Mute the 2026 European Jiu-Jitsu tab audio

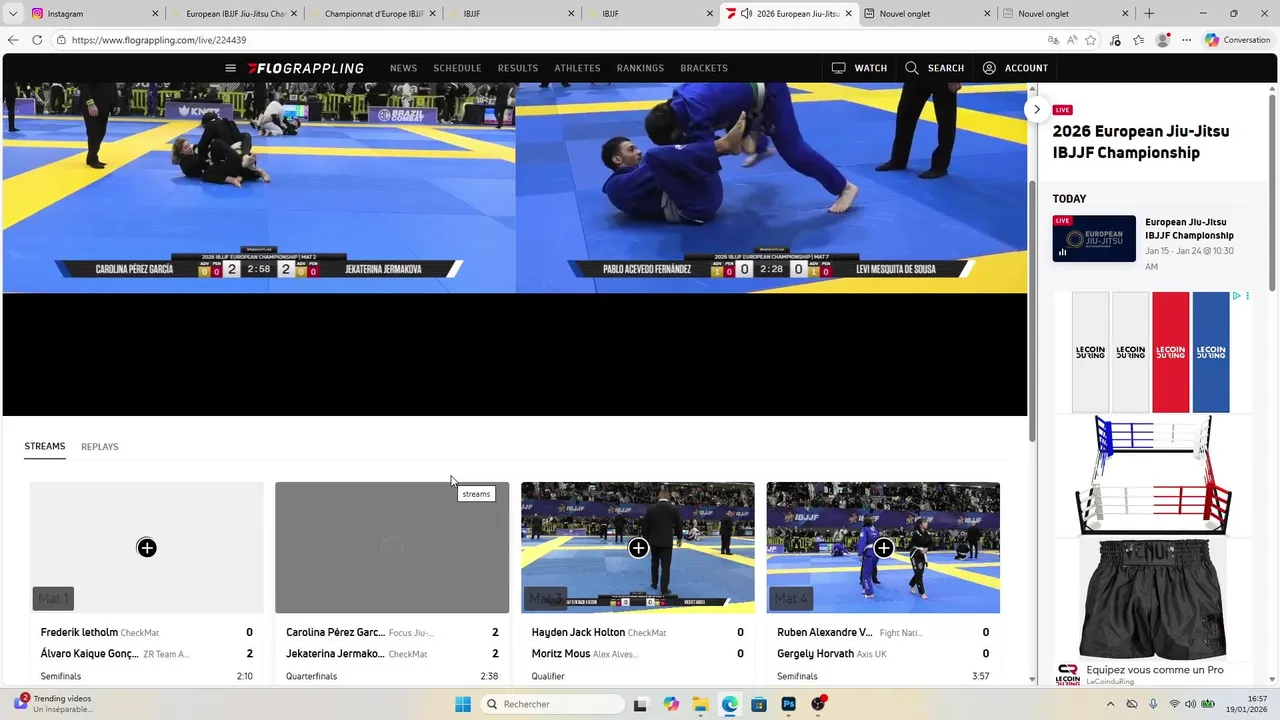pyautogui.click(x=746, y=14)
